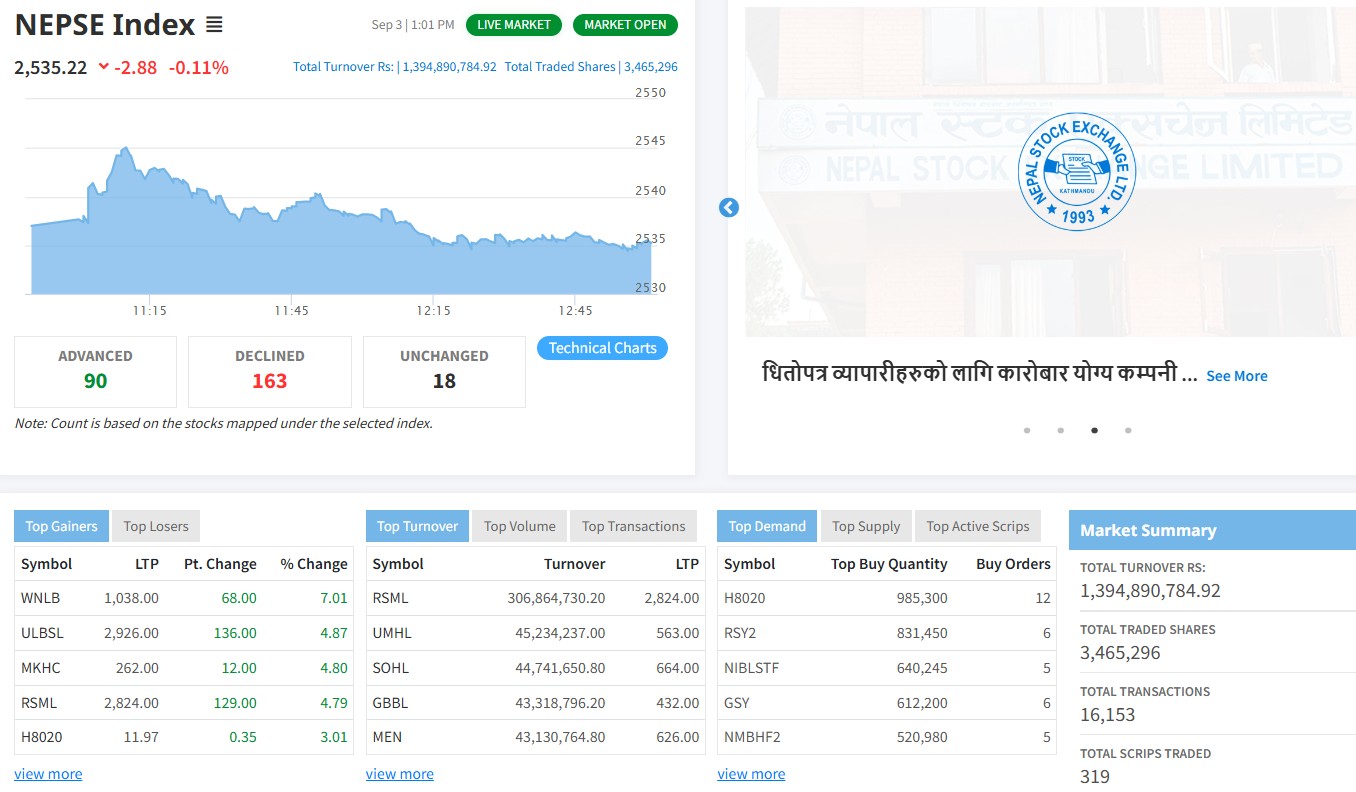Click the Nepali news headline text

tap(980, 375)
